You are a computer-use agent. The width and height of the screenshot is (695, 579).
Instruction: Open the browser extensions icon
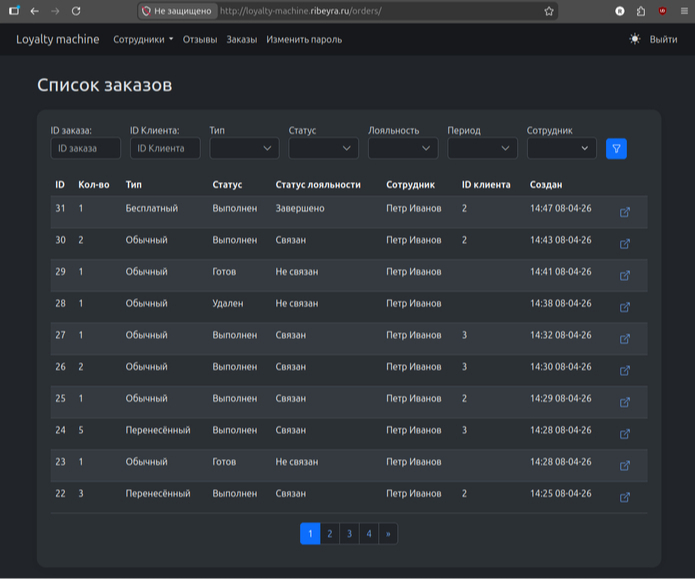click(641, 11)
